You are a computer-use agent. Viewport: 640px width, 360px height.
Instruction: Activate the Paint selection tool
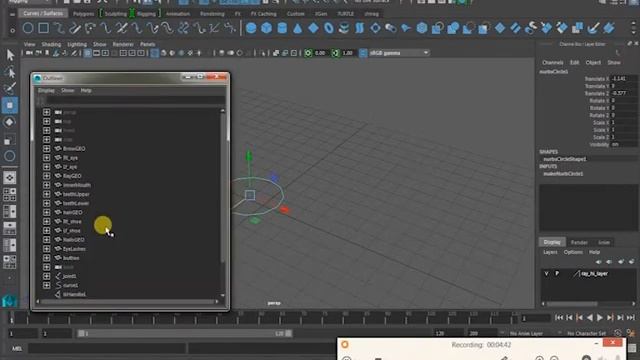point(10,88)
